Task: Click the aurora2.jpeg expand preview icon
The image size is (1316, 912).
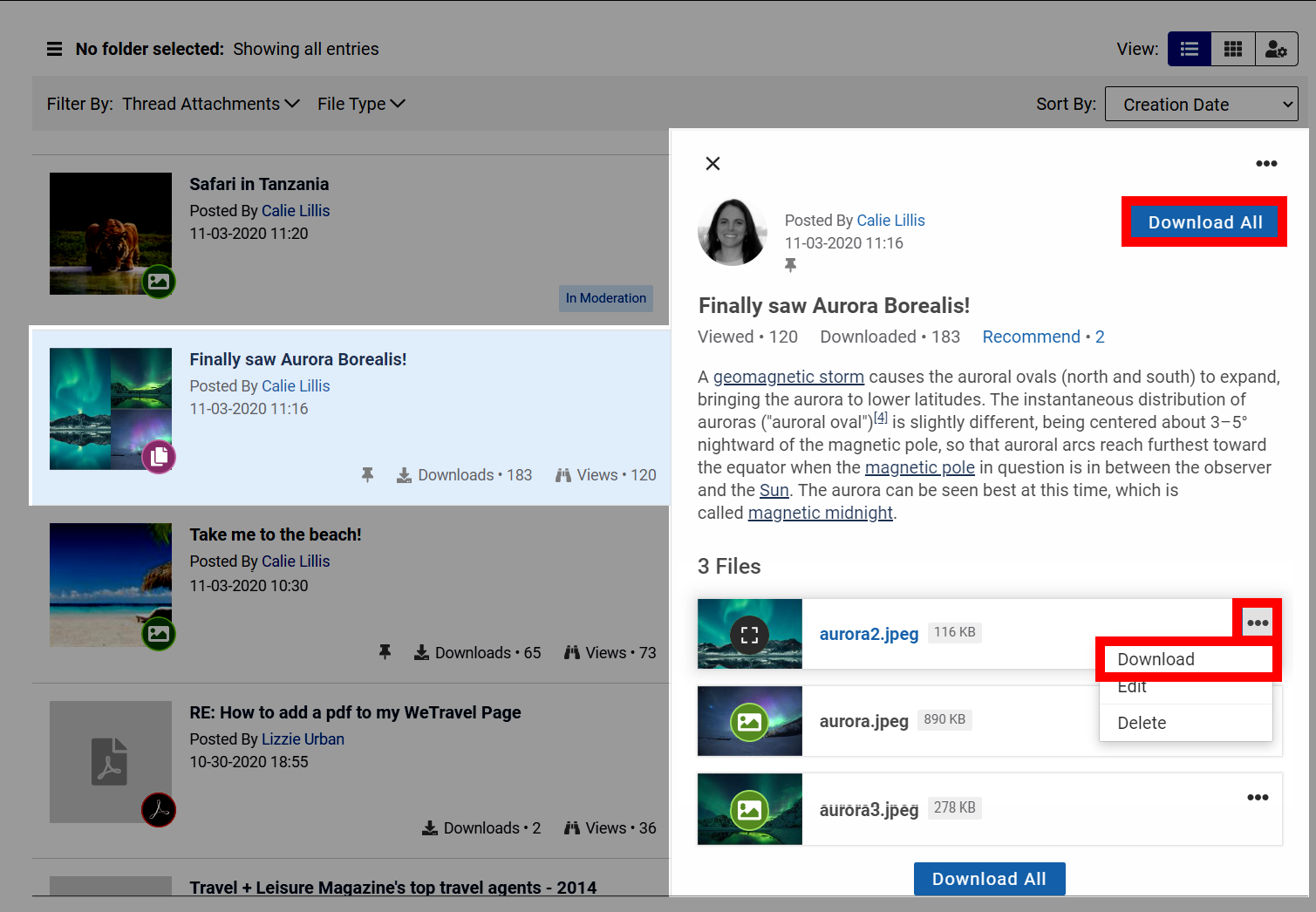Action: pyautogui.click(x=749, y=634)
